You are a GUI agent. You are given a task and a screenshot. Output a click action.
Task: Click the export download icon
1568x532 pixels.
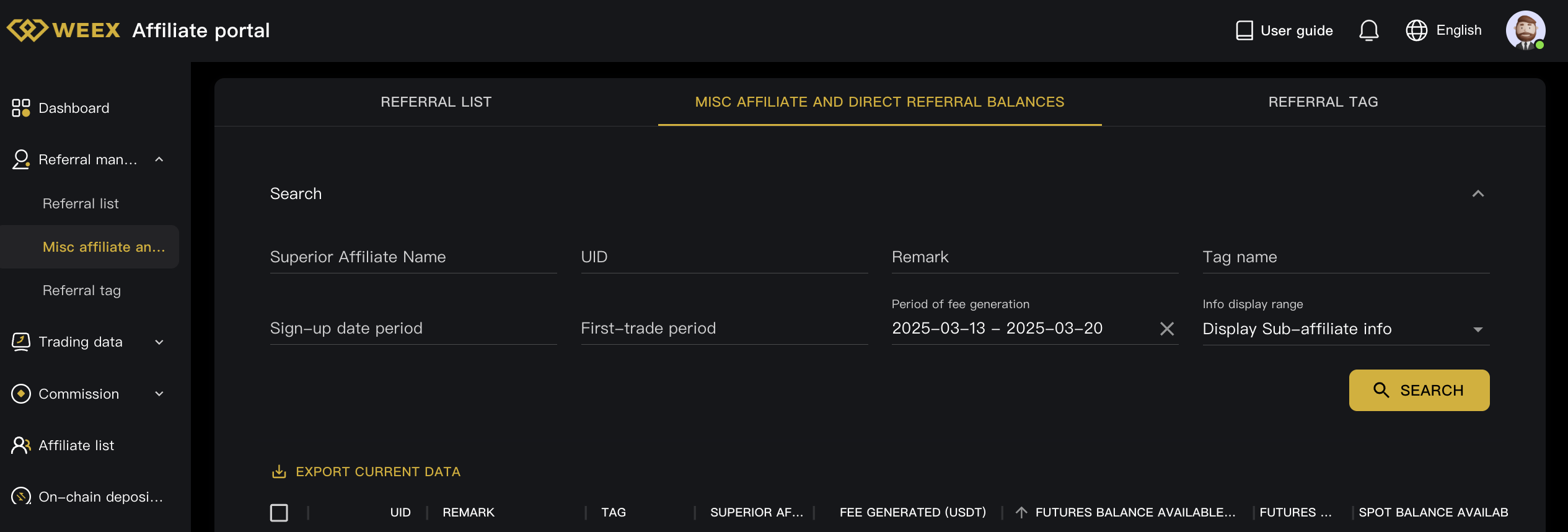279,472
